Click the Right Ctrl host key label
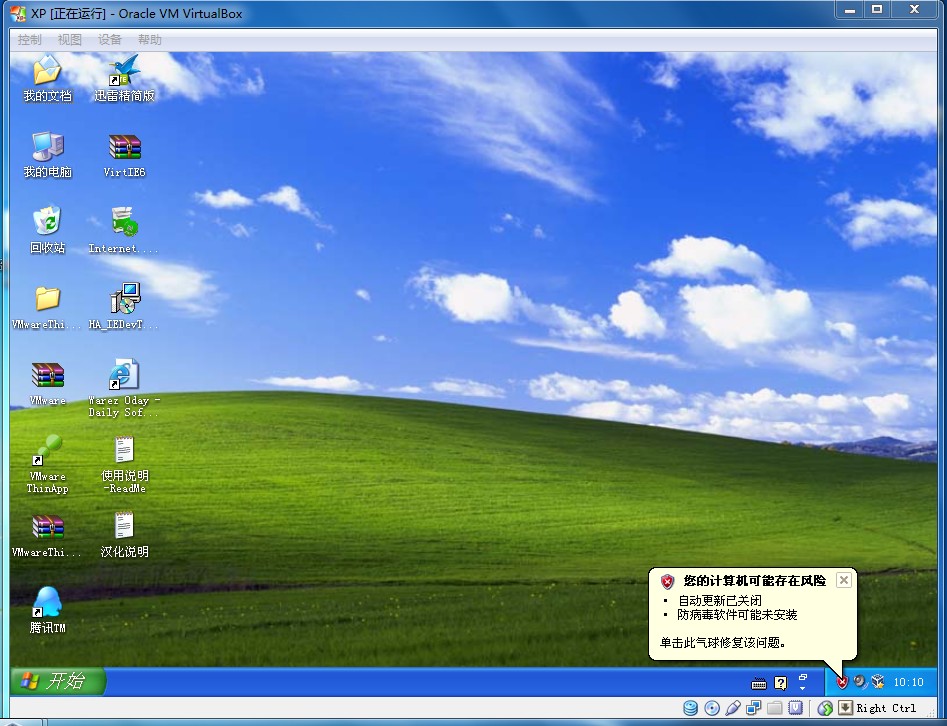 tap(886, 708)
